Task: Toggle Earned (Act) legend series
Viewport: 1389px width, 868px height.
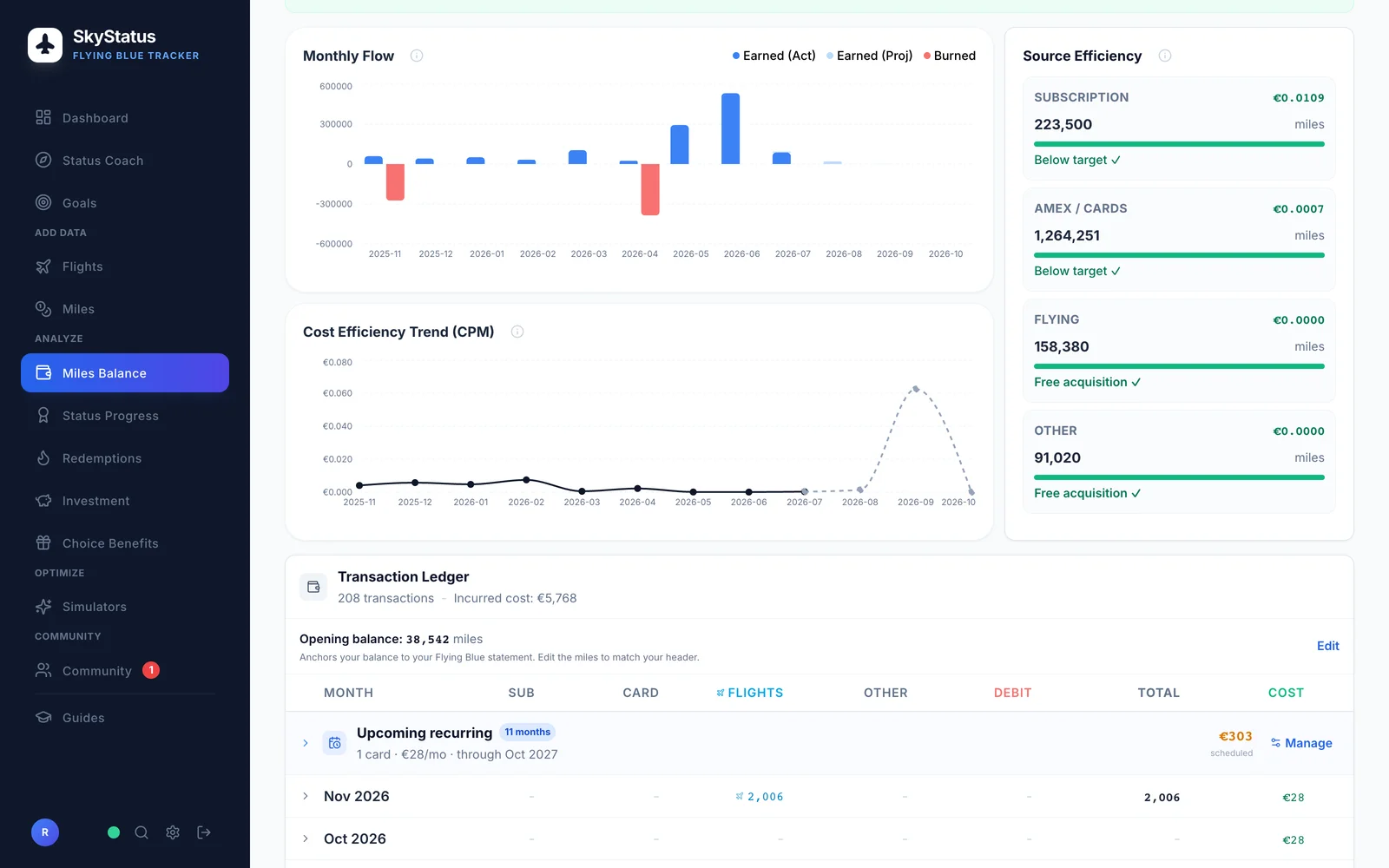Action: click(774, 56)
